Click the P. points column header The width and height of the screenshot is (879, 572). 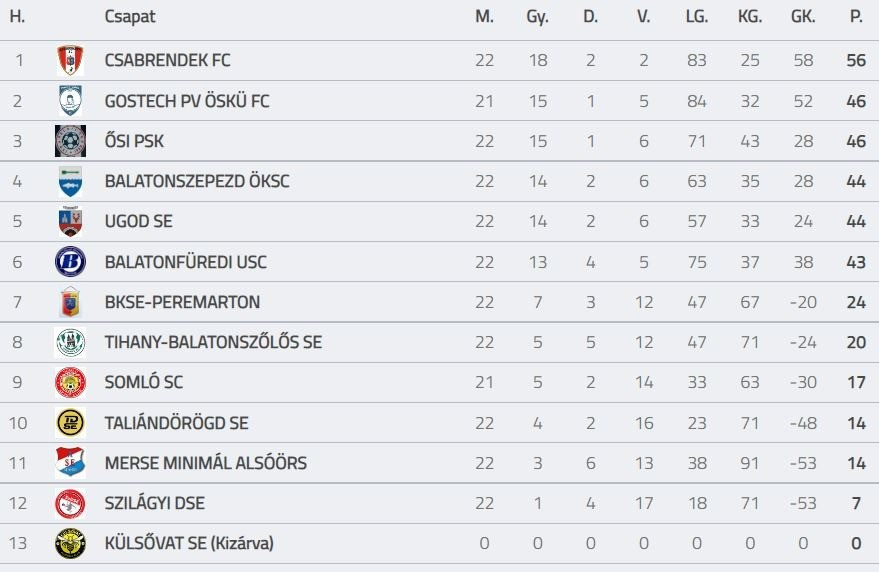click(x=855, y=17)
